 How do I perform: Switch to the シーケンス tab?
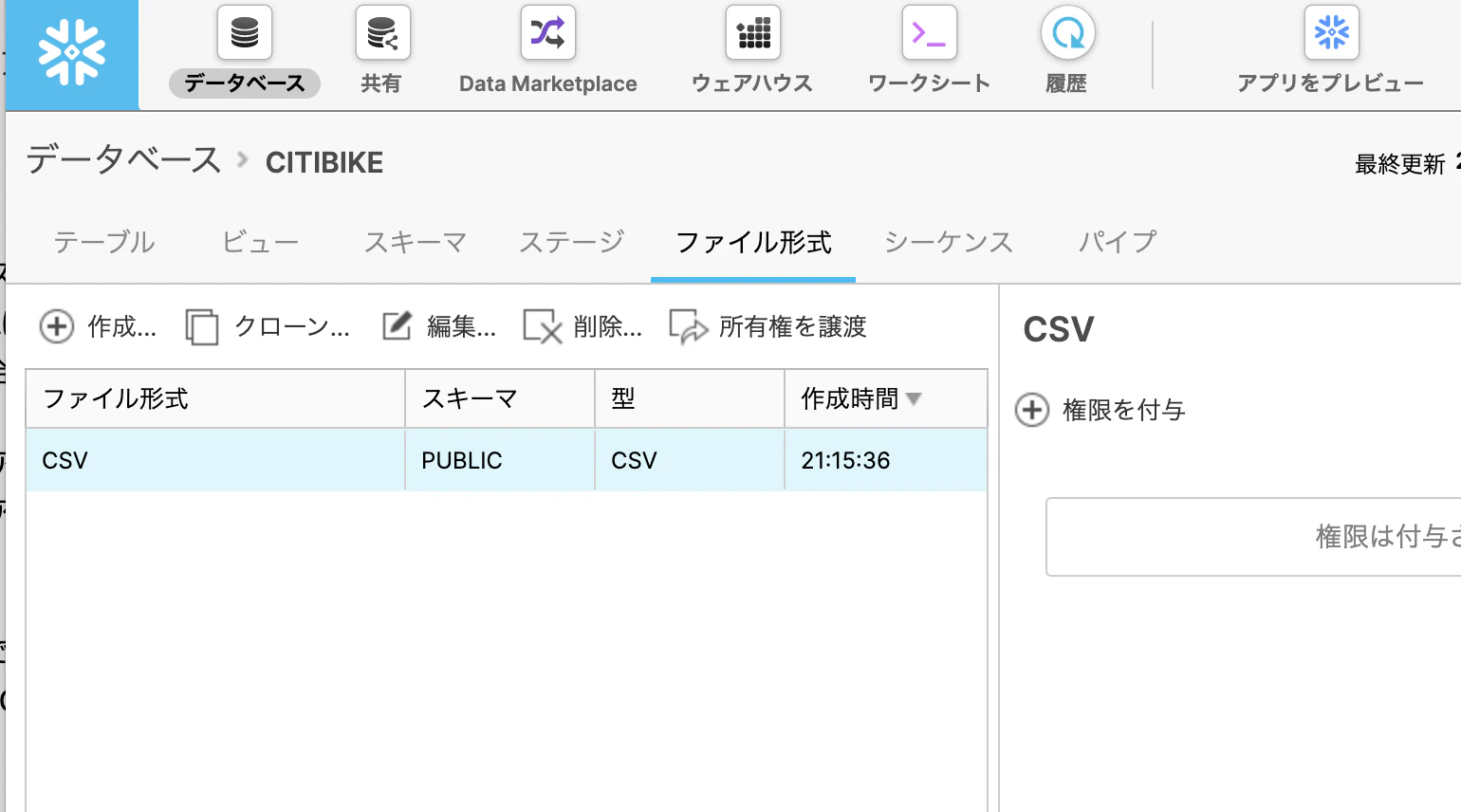point(949,242)
